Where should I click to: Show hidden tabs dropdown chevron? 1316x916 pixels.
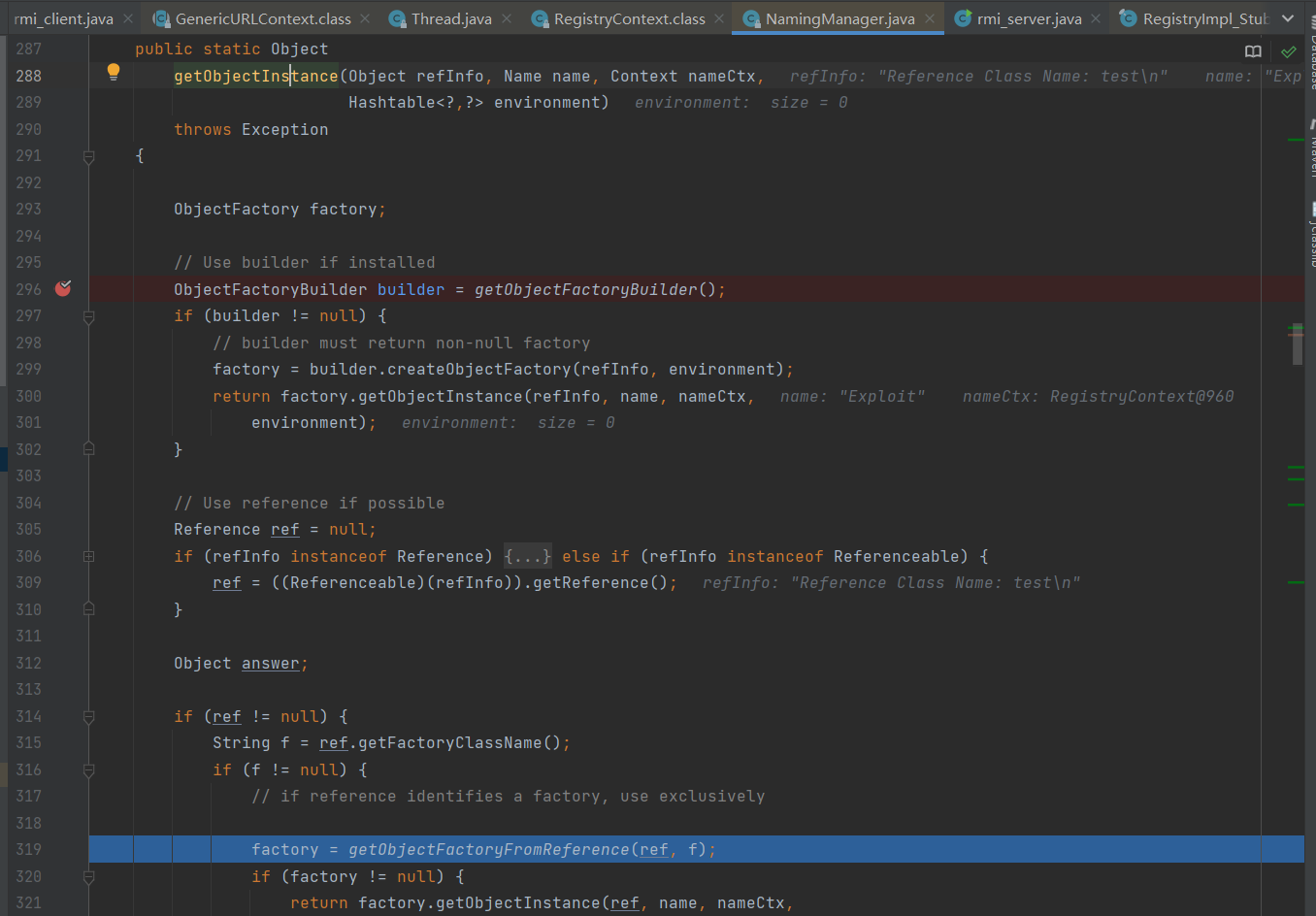pyautogui.click(x=1288, y=18)
